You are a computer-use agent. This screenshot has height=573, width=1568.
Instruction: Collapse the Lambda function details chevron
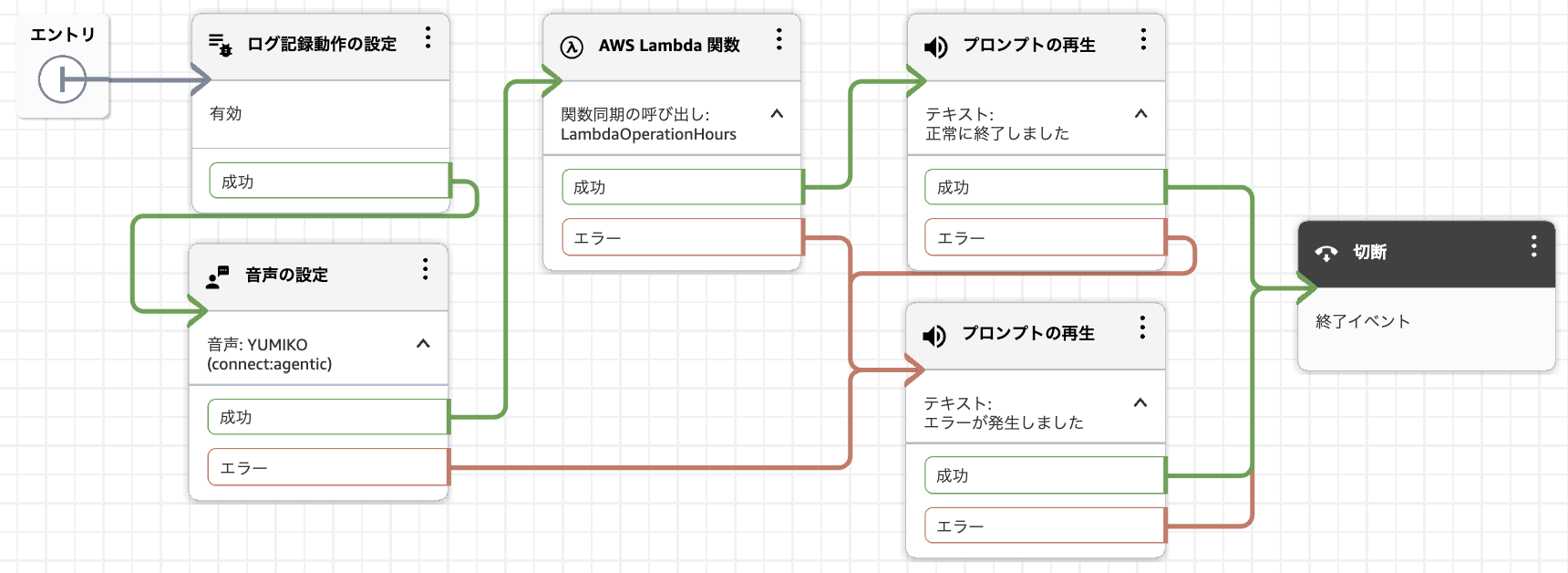click(x=777, y=114)
